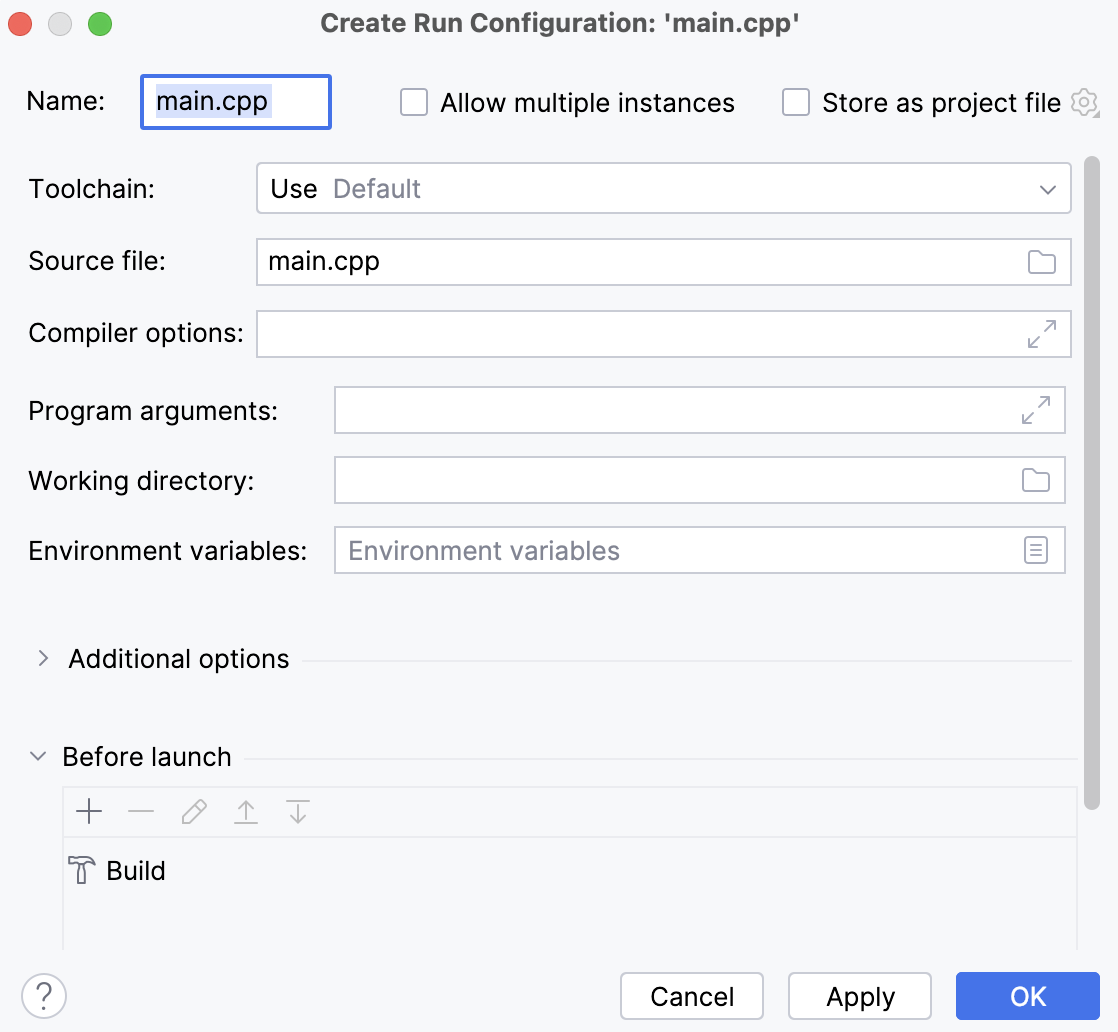Viewport: 1118px width, 1032px height.
Task: Expand the Additional options section
Action: (42, 658)
